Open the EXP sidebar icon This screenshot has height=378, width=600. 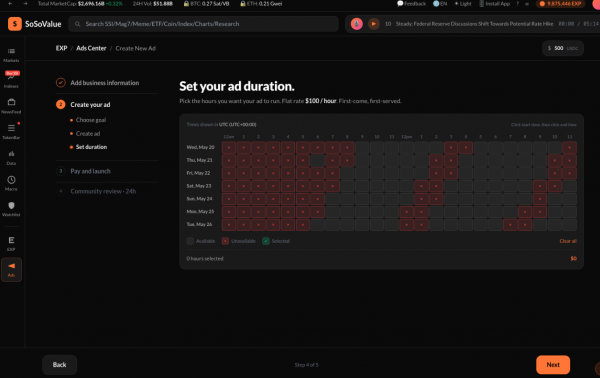(x=11, y=240)
